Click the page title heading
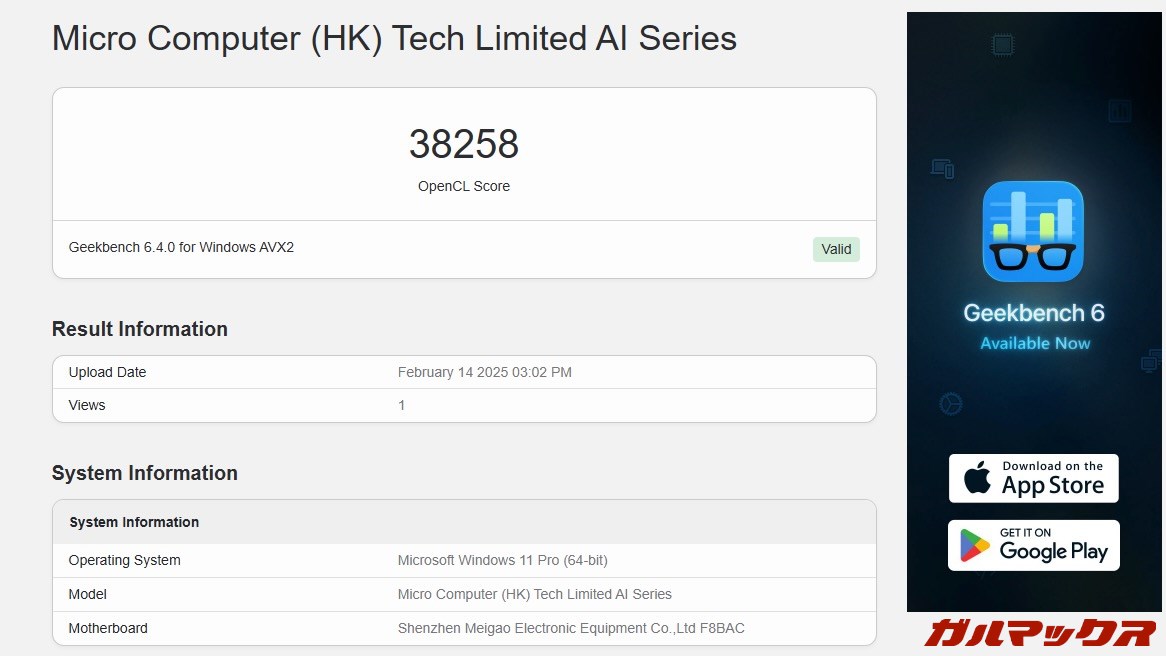Viewport: 1166px width, 656px height. [394, 39]
